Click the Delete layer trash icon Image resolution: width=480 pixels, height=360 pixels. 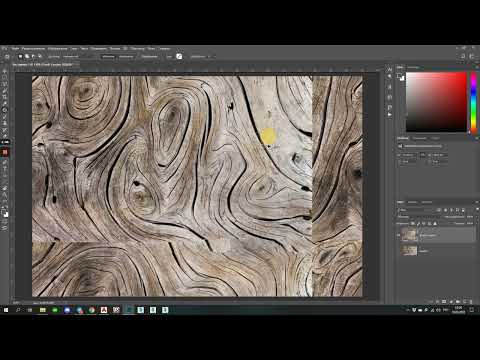click(471, 301)
